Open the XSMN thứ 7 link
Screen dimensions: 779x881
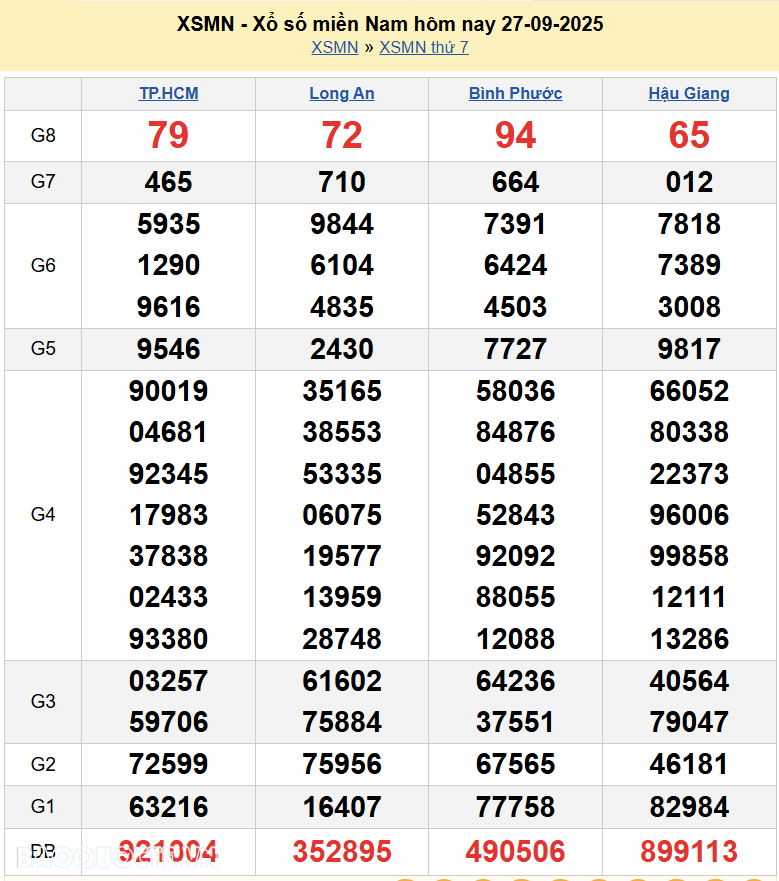pos(424,47)
